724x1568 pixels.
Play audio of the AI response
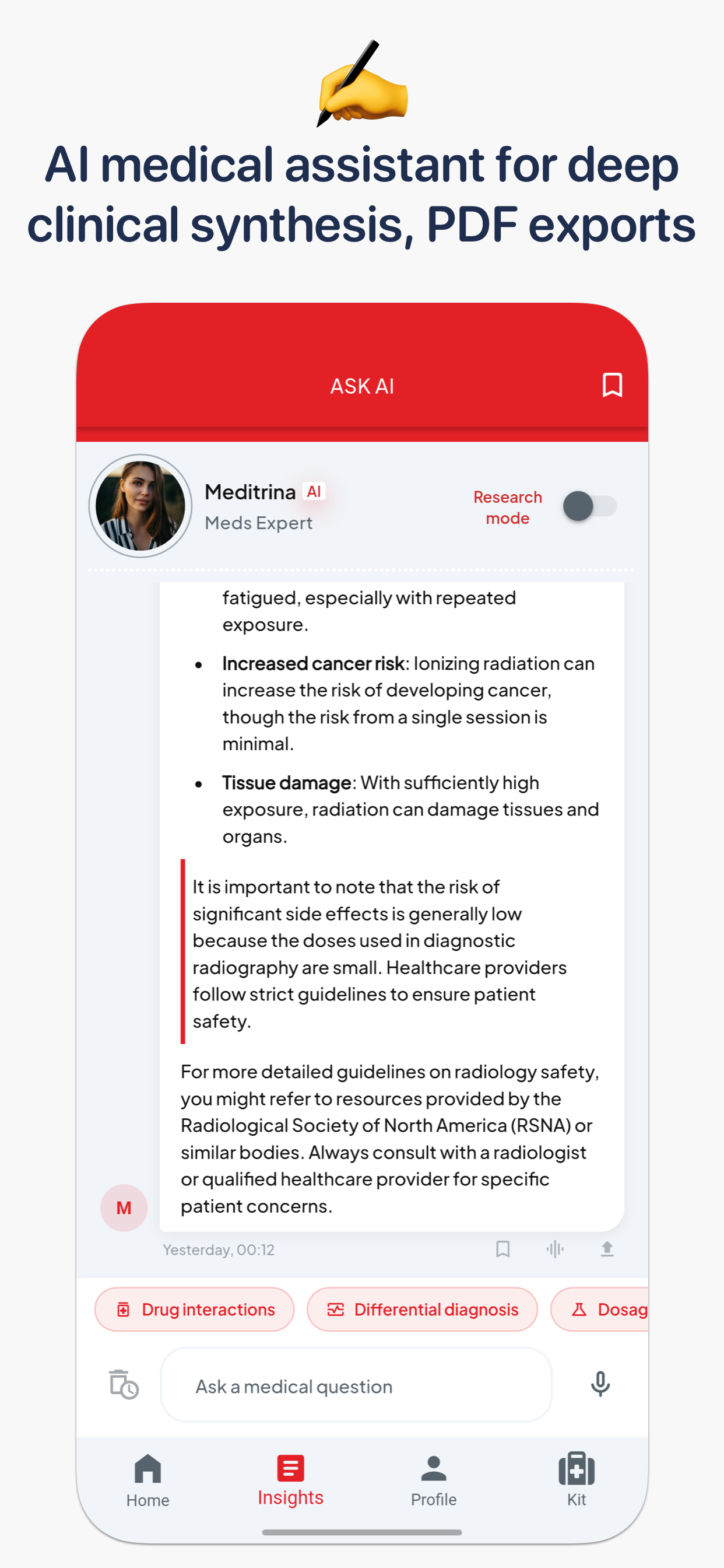pyautogui.click(x=555, y=1249)
